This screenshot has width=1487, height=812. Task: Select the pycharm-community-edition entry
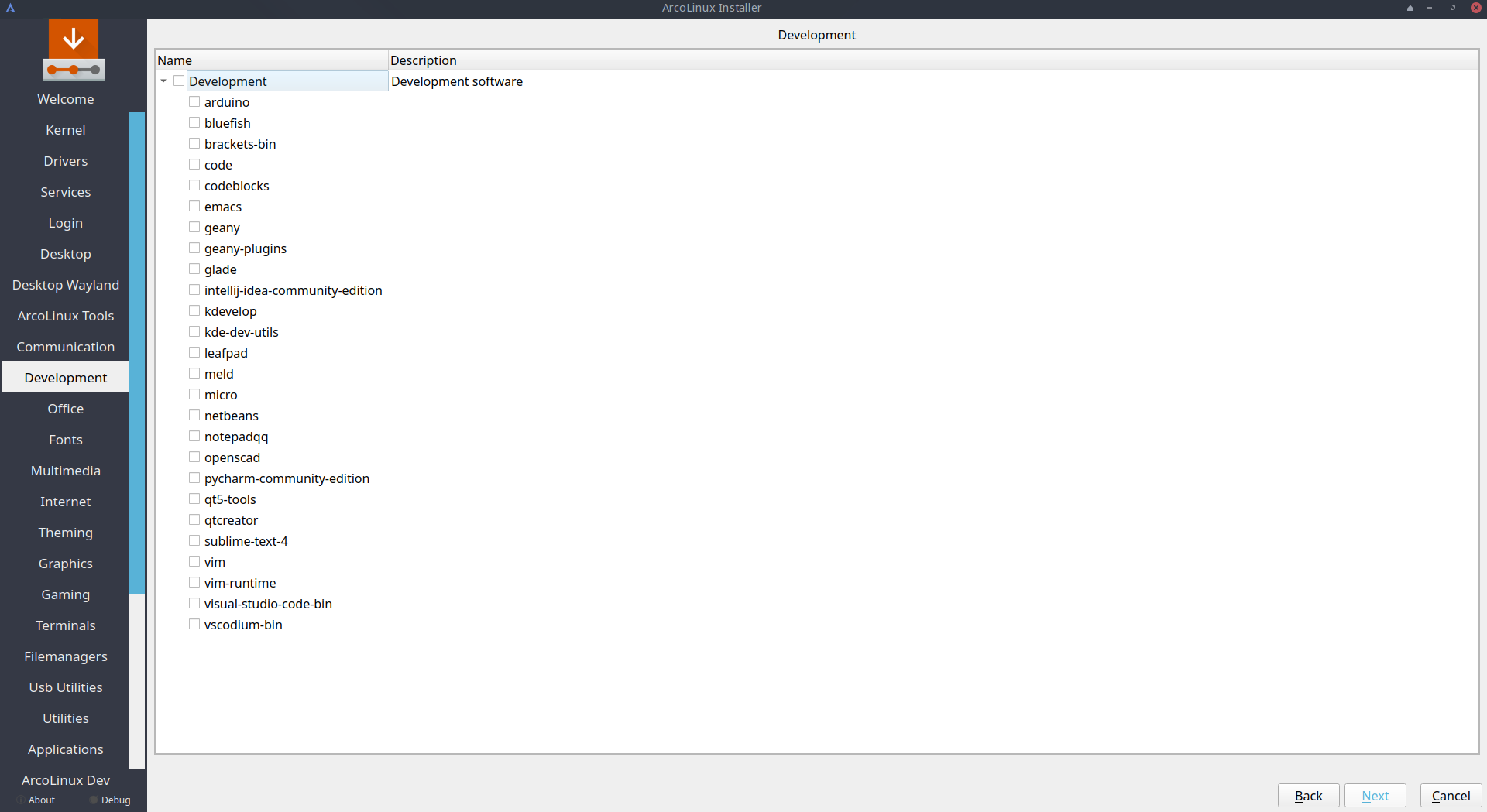(x=287, y=478)
